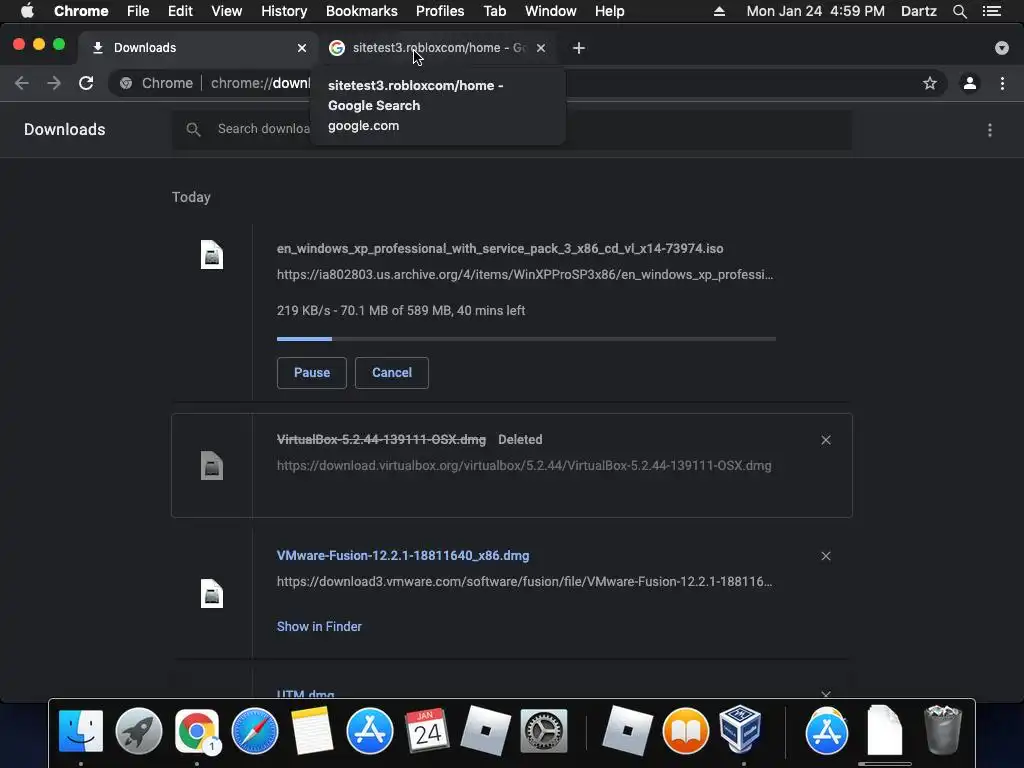Open Spotlight search in the menu bar
The height and width of the screenshot is (768, 1024).
pyautogui.click(x=959, y=11)
